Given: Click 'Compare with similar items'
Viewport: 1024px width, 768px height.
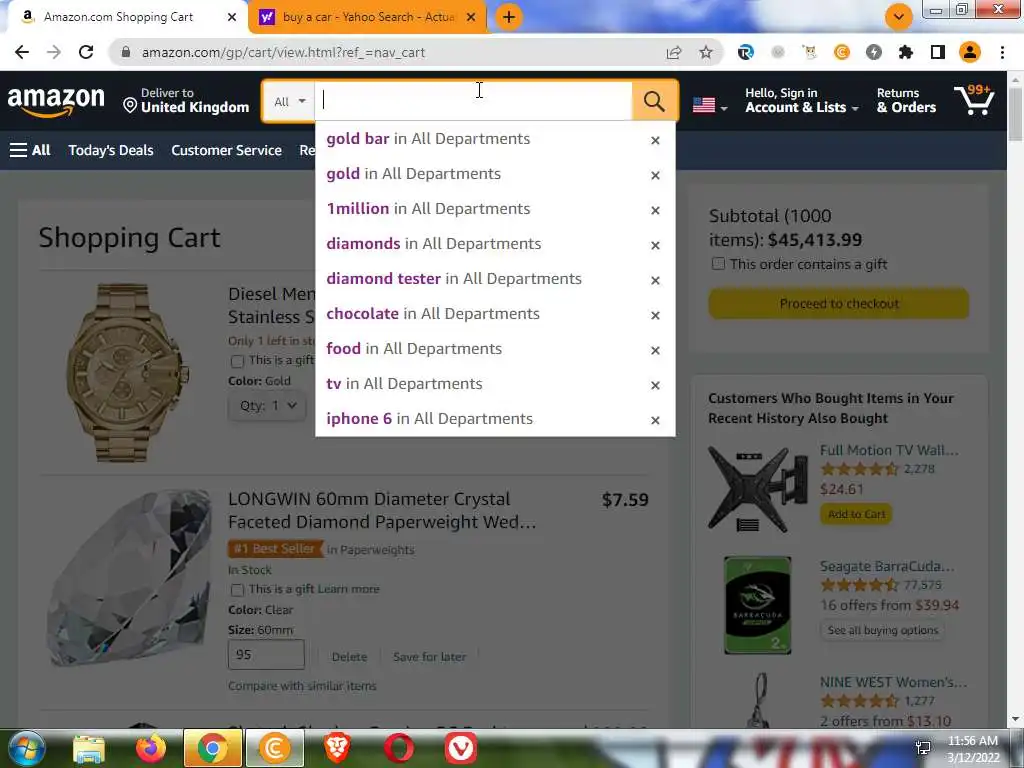Looking at the screenshot, I should [302, 686].
